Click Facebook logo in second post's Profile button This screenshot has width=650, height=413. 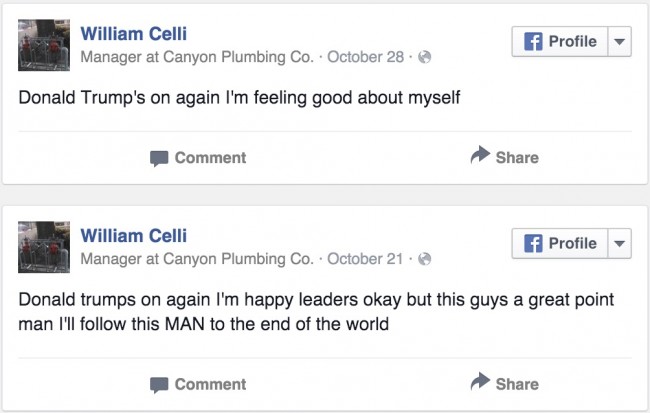point(533,244)
